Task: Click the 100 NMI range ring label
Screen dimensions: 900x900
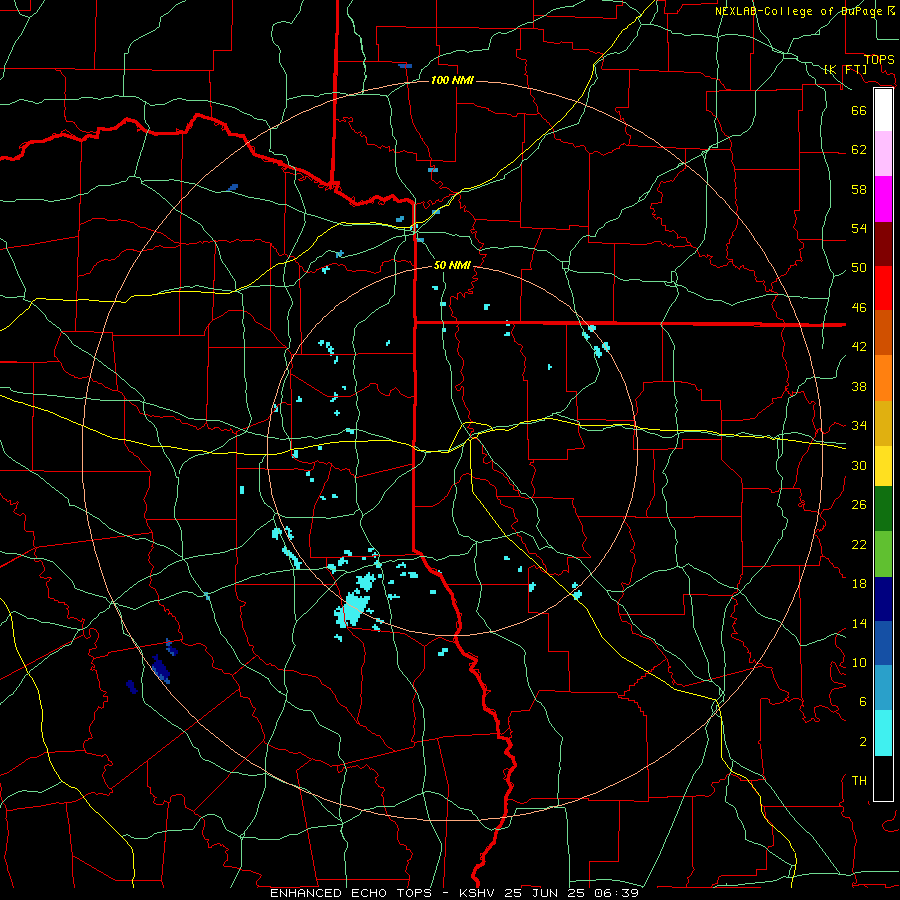Action: (x=452, y=80)
